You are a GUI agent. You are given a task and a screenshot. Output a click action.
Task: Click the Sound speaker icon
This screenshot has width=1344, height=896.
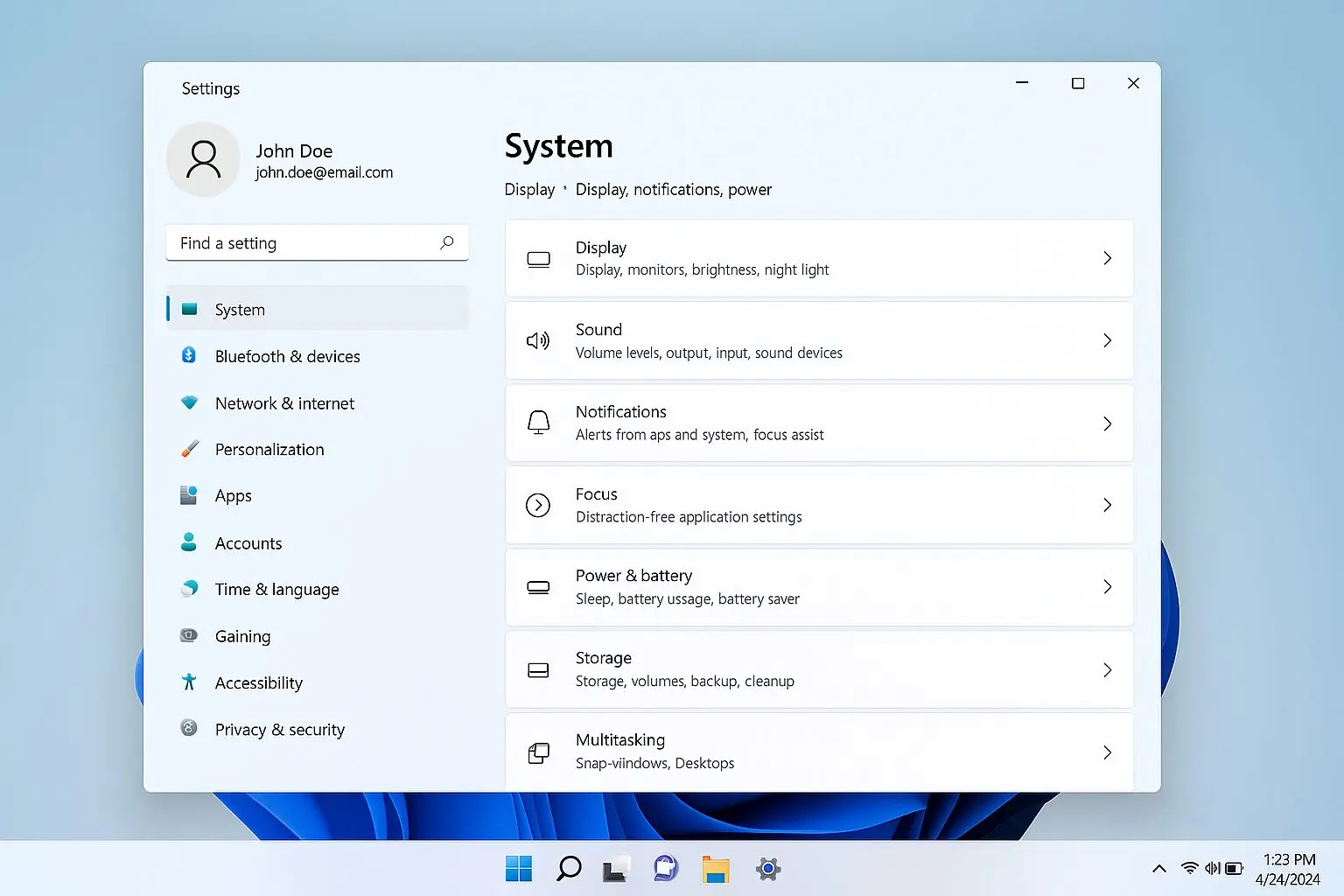click(538, 340)
